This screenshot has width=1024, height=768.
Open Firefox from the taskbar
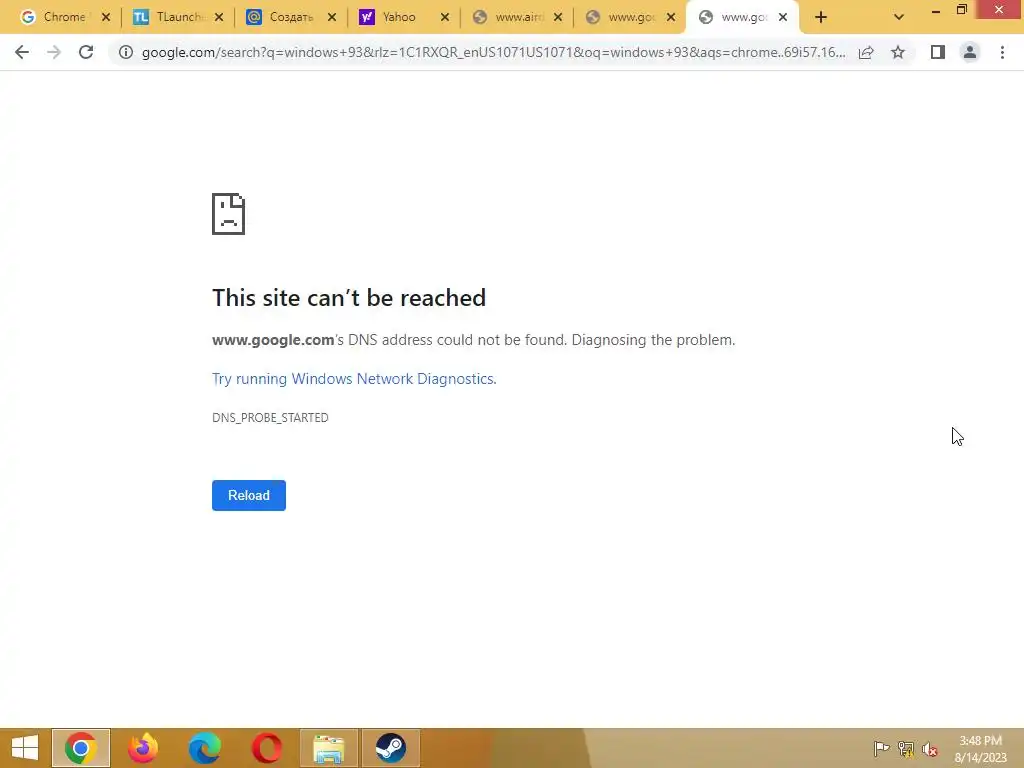142,748
